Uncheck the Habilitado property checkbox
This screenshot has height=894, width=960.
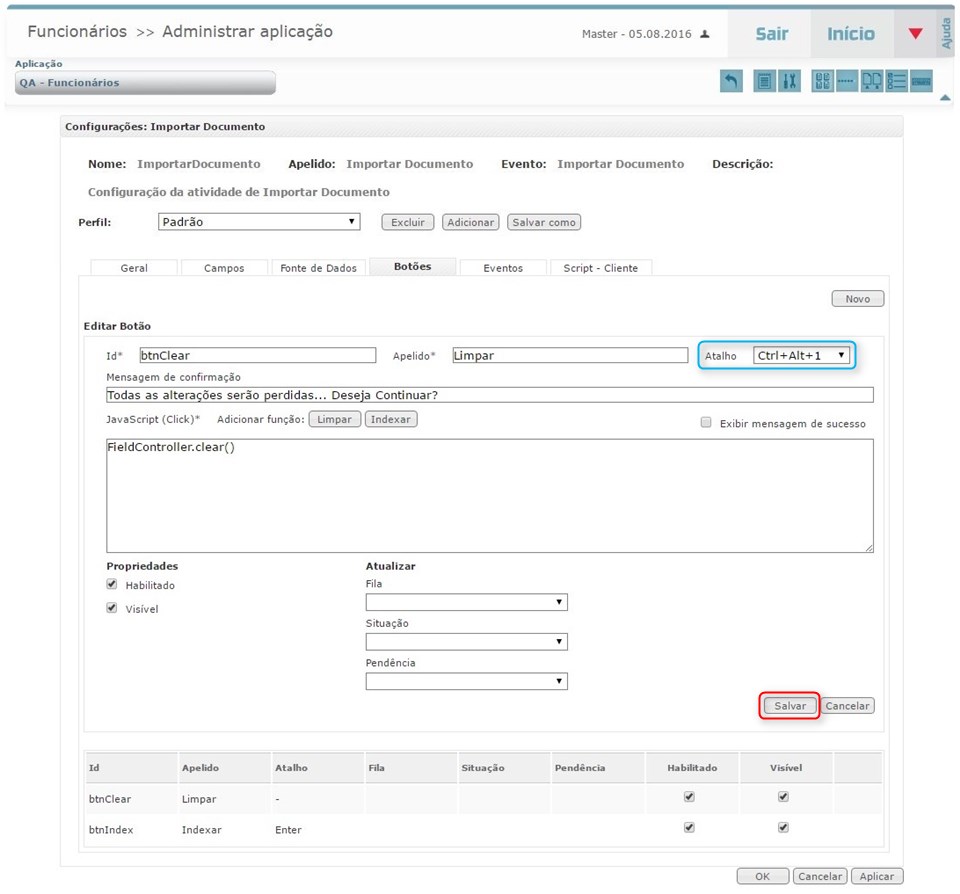[112, 585]
